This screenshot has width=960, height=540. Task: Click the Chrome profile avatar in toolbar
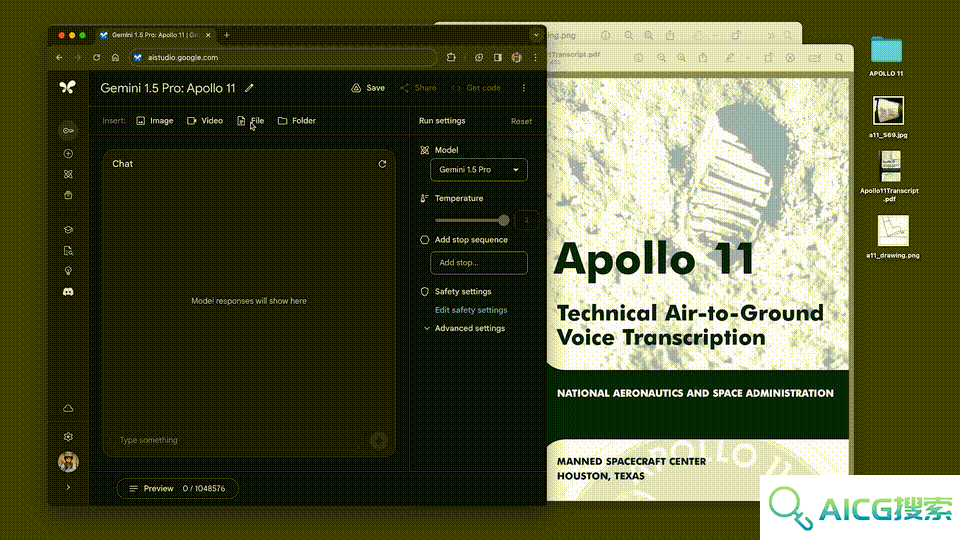click(517, 58)
